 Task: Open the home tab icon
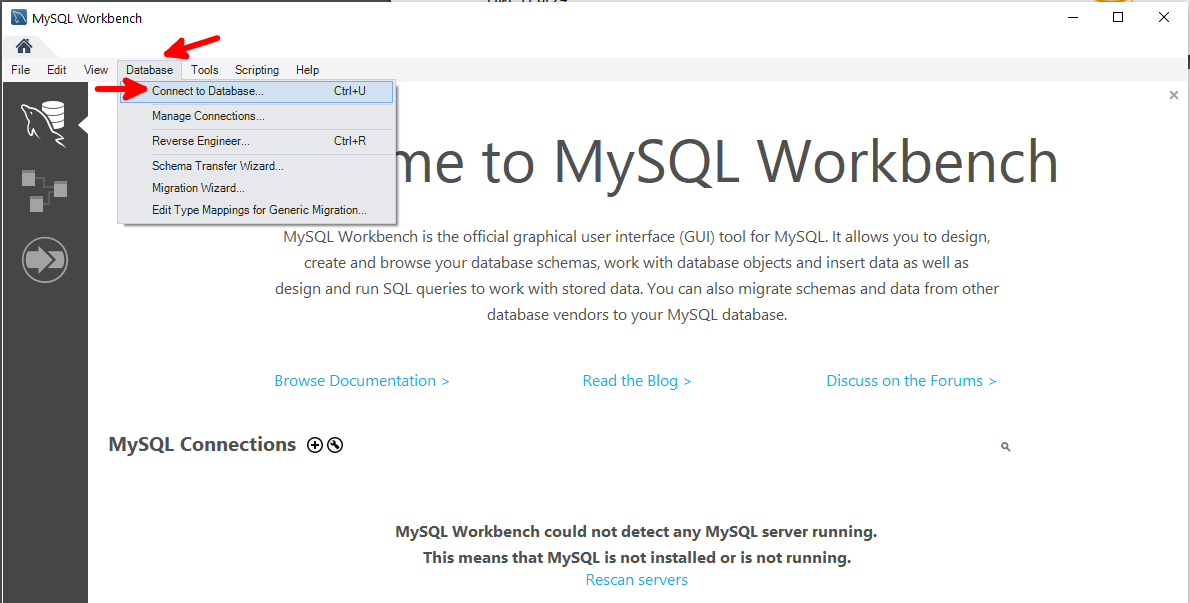pyautogui.click(x=24, y=46)
